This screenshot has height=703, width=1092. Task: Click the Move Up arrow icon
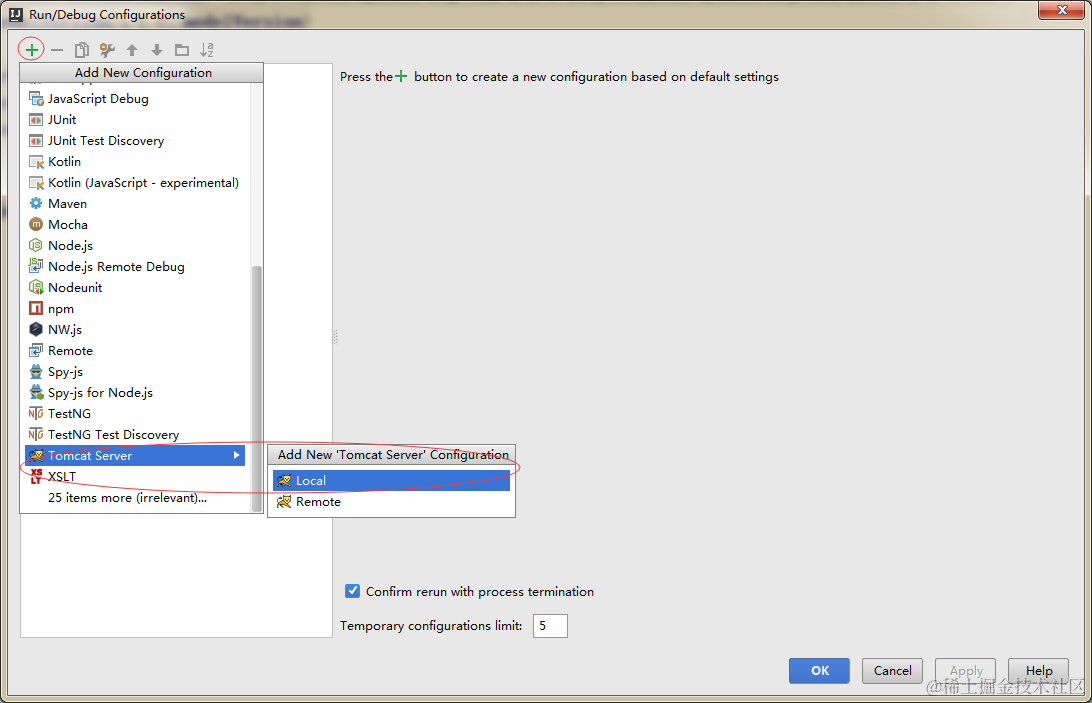click(x=132, y=49)
